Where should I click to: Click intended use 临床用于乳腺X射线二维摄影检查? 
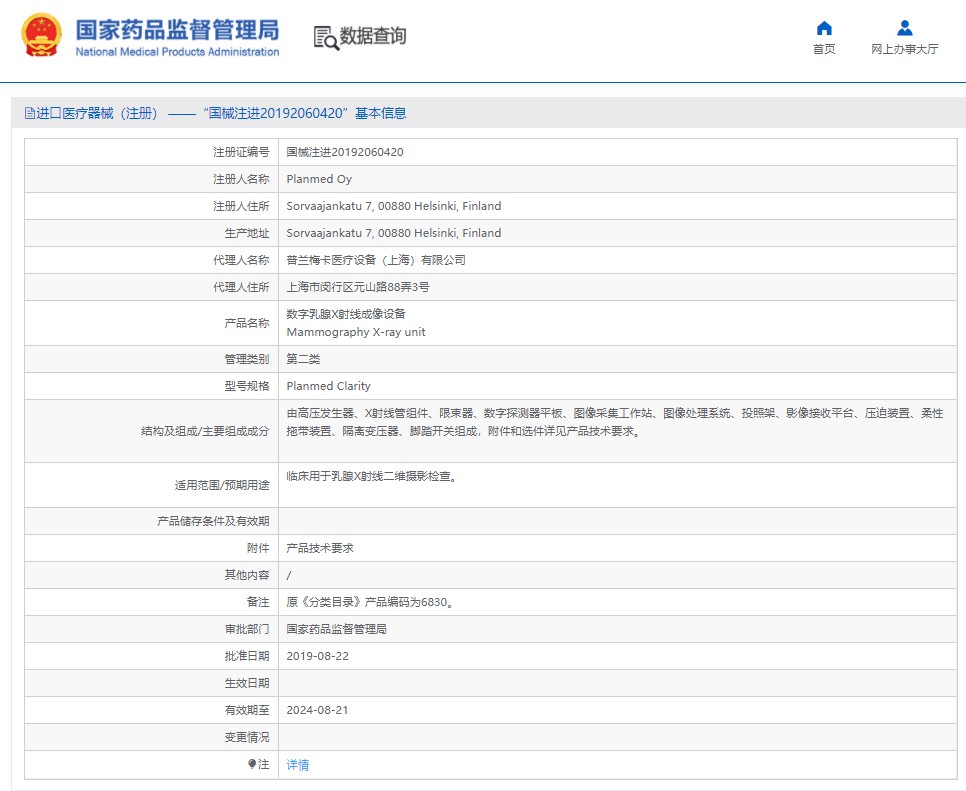click(x=371, y=476)
